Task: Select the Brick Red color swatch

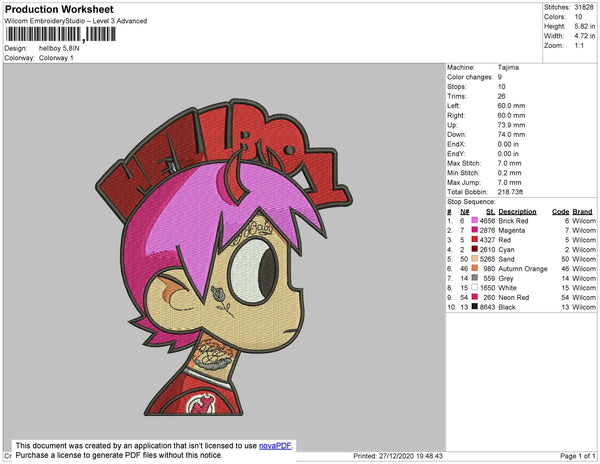Action: 475,220
